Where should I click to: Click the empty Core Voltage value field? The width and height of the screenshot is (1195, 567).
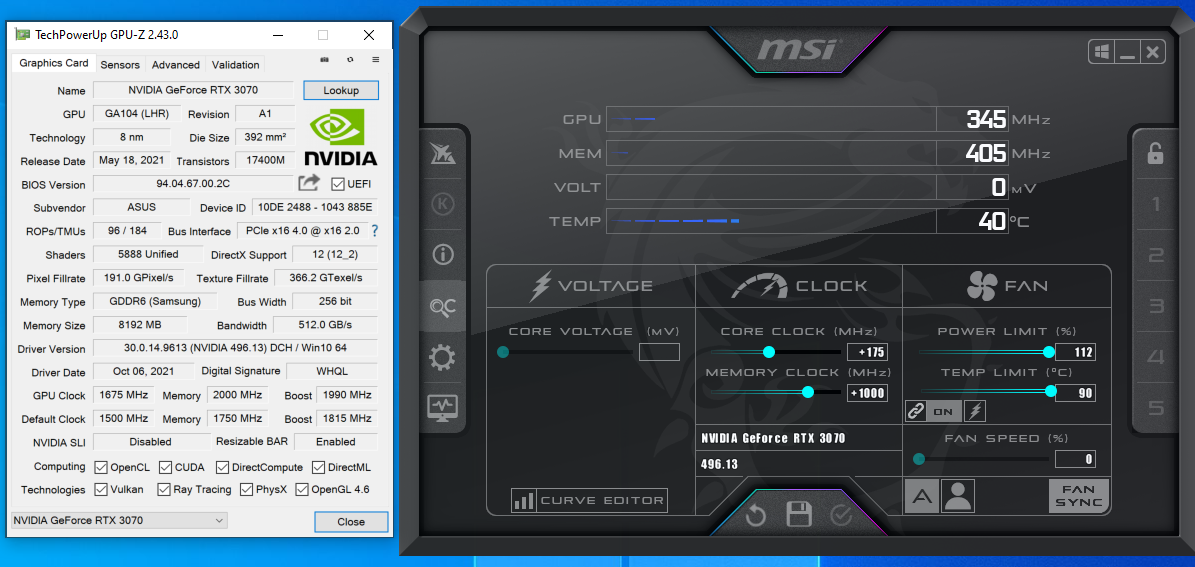pos(659,352)
